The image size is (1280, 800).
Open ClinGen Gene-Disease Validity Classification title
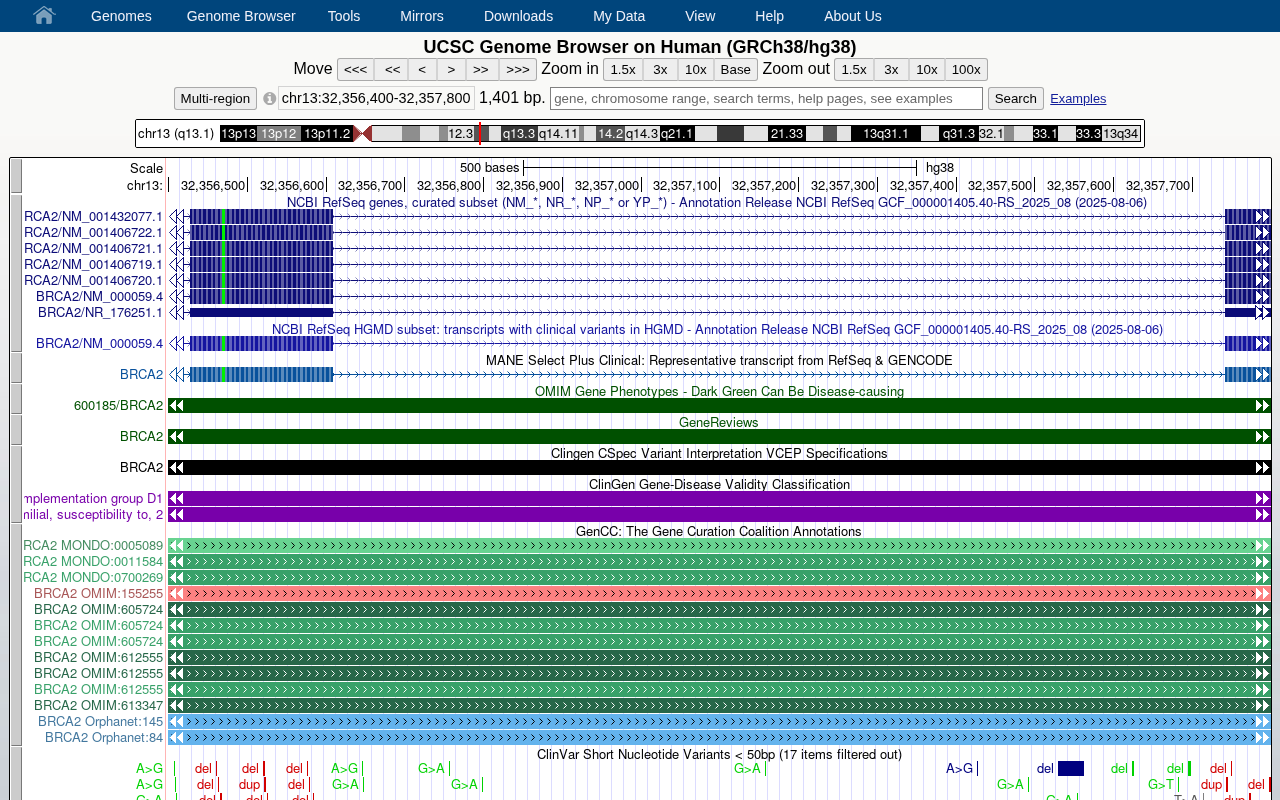(719, 484)
